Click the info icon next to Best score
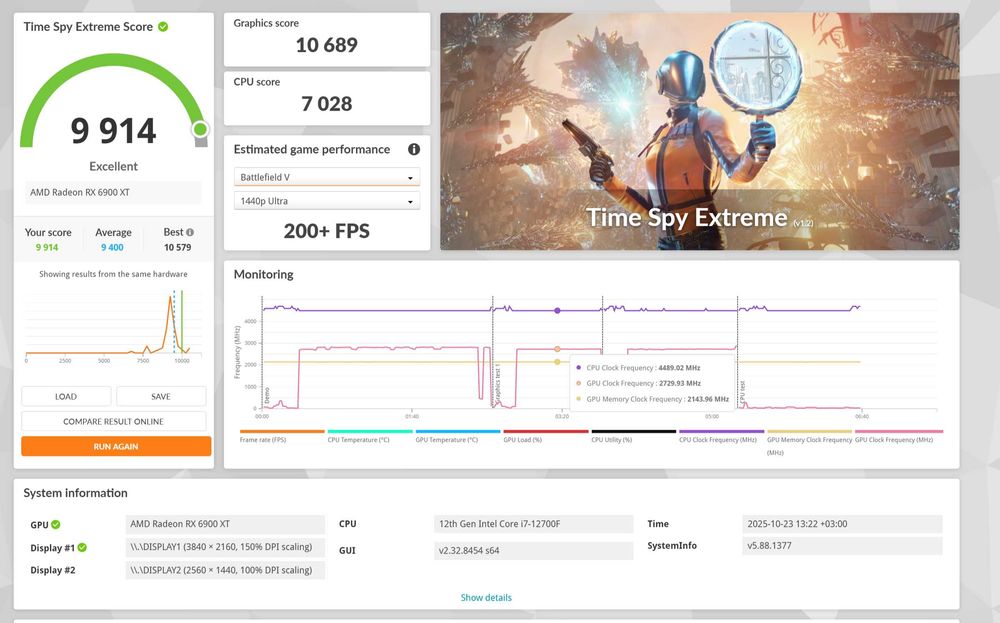The height and width of the screenshot is (623, 1000). [190, 232]
